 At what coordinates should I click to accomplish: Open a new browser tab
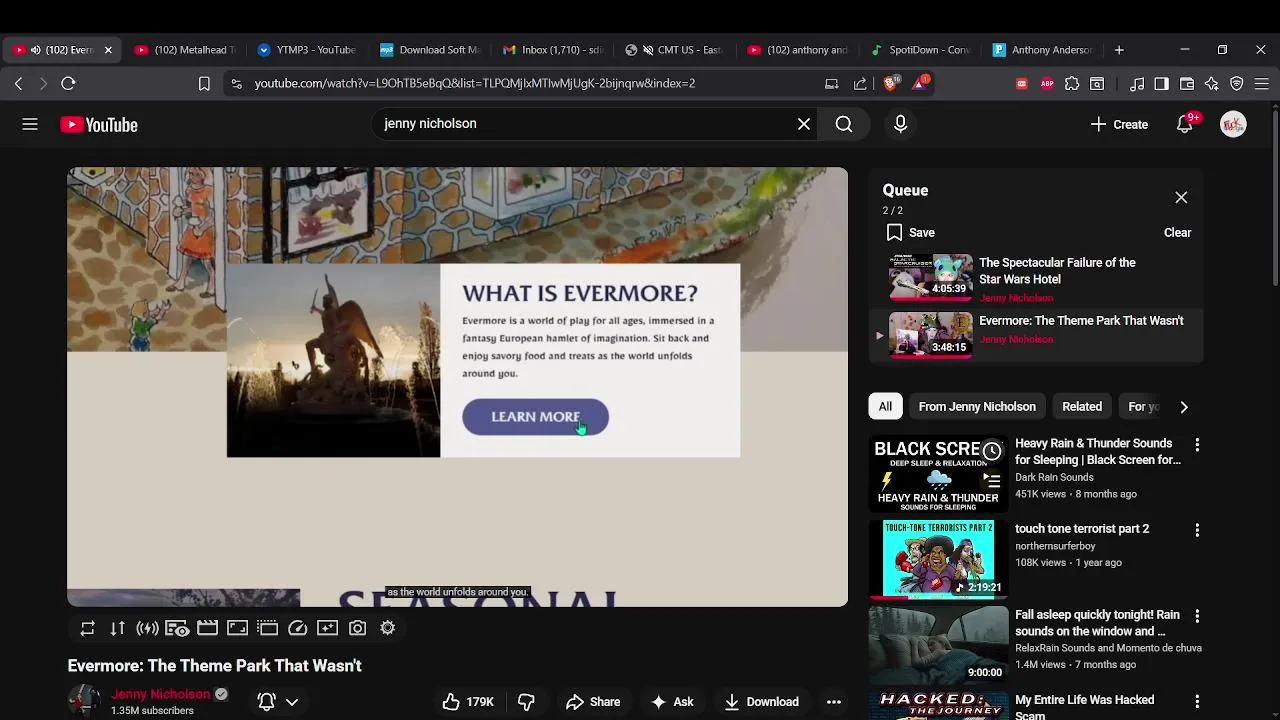tap(1119, 50)
